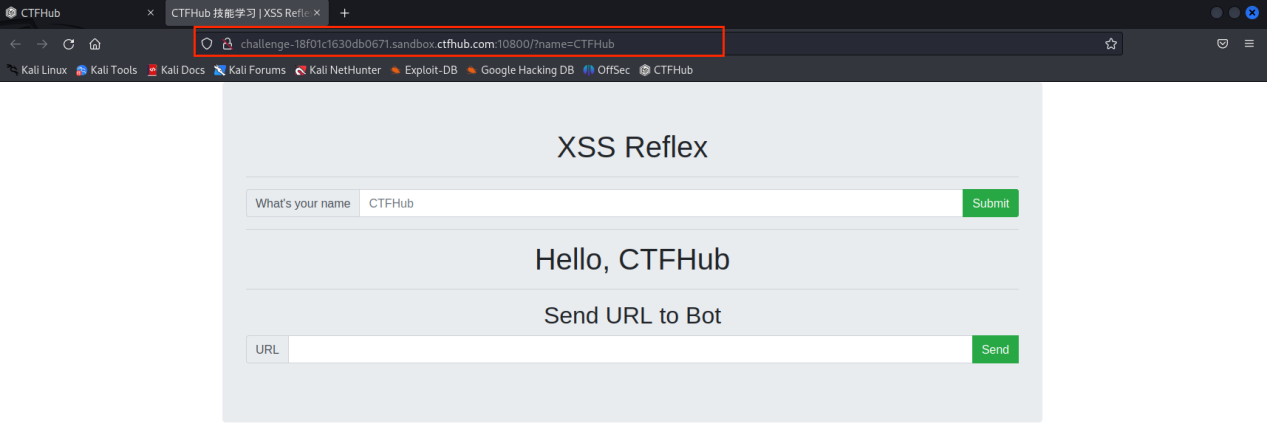
Task: Click the URL input field for Bot
Action: (630, 349)
